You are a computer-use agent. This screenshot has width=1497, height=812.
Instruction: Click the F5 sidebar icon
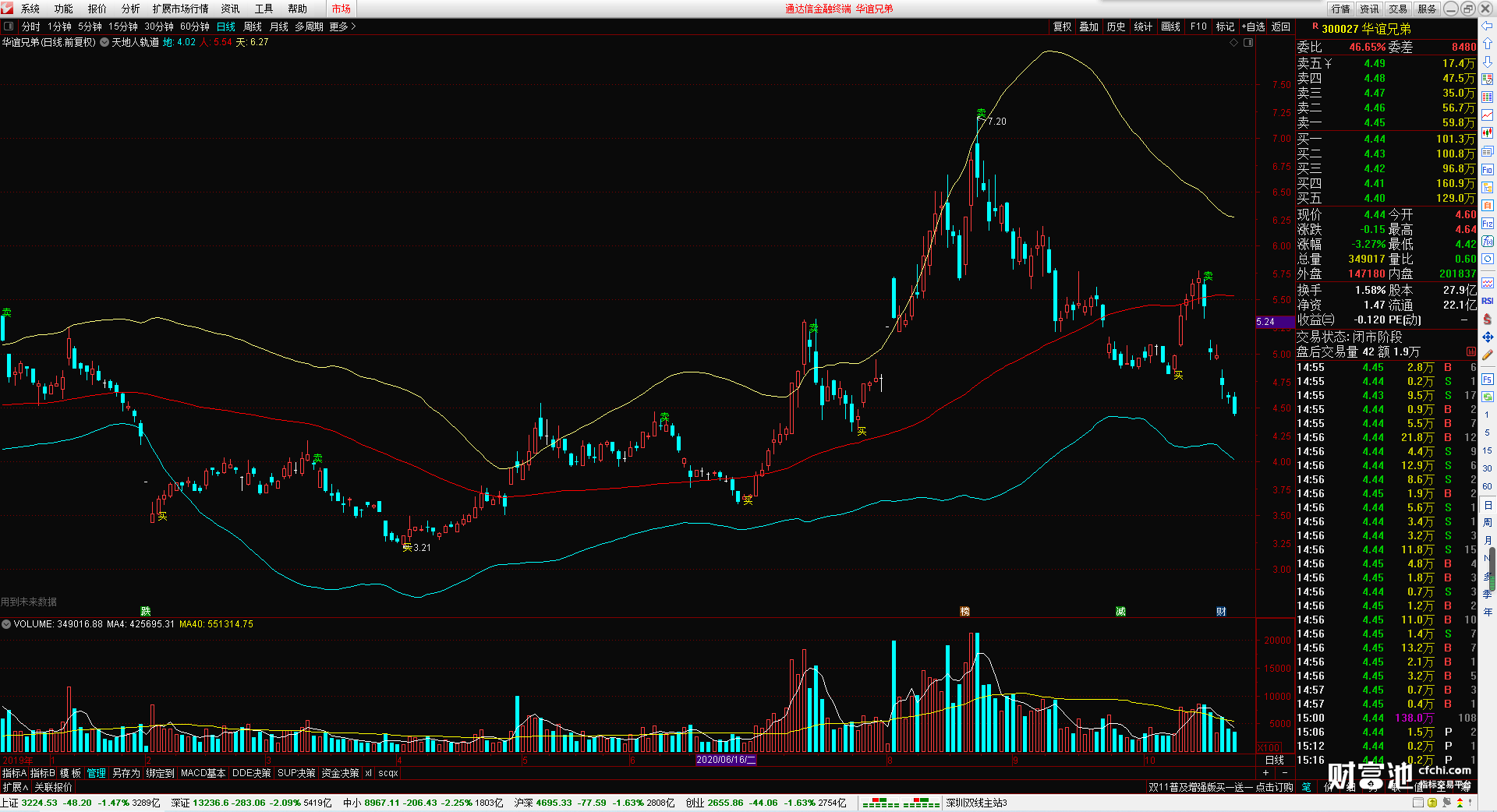click(x=1488, y=380)
